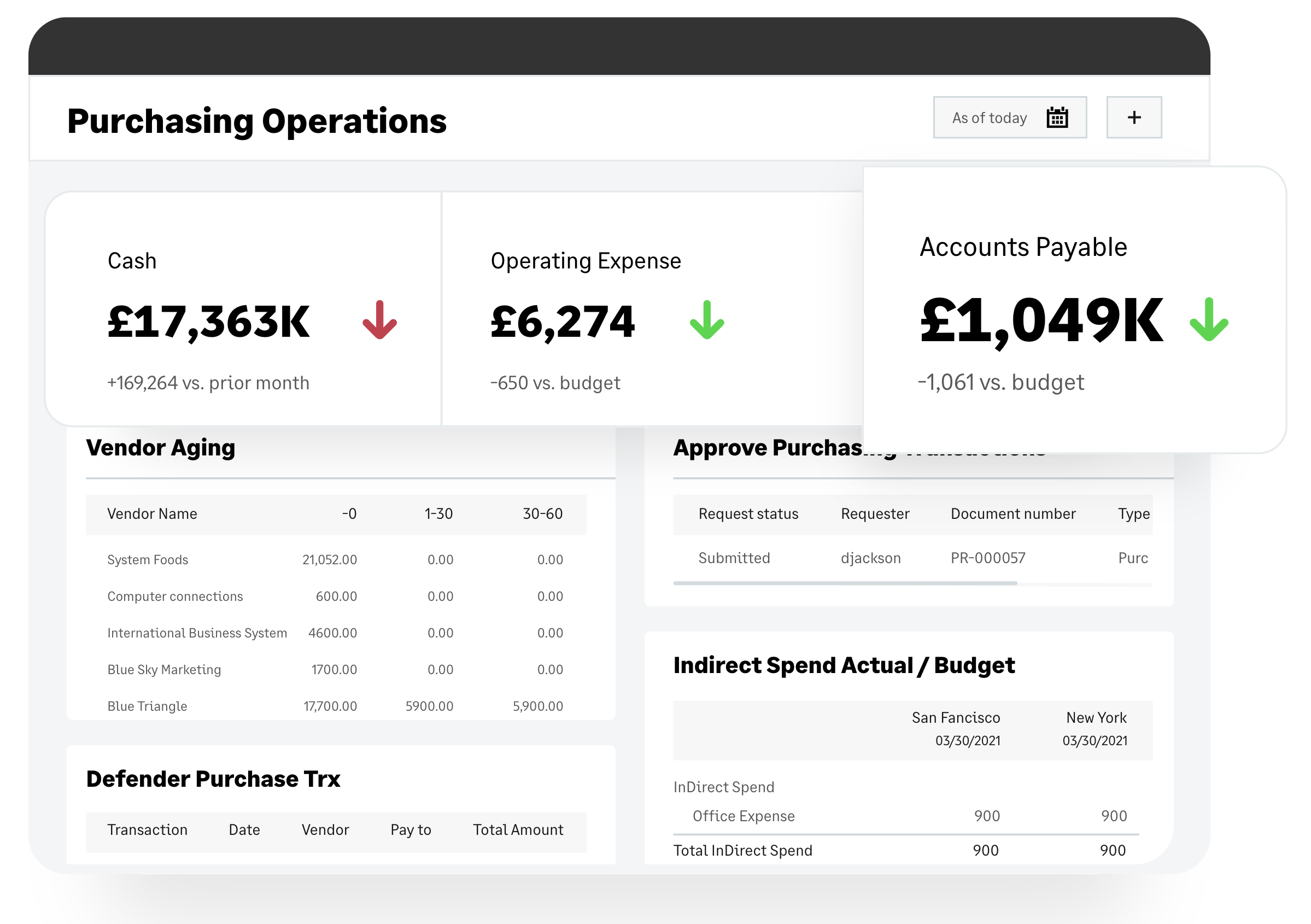Click the Total Amount column header
Viewport: 1311px width, 924px height.
(x=518, y=830)
